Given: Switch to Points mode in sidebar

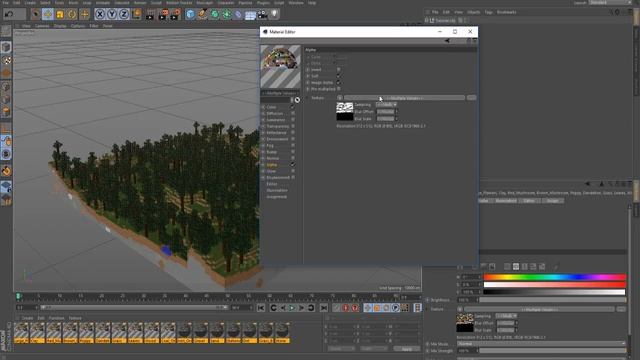Looking at the screenshot, I should tap(6, 87).
